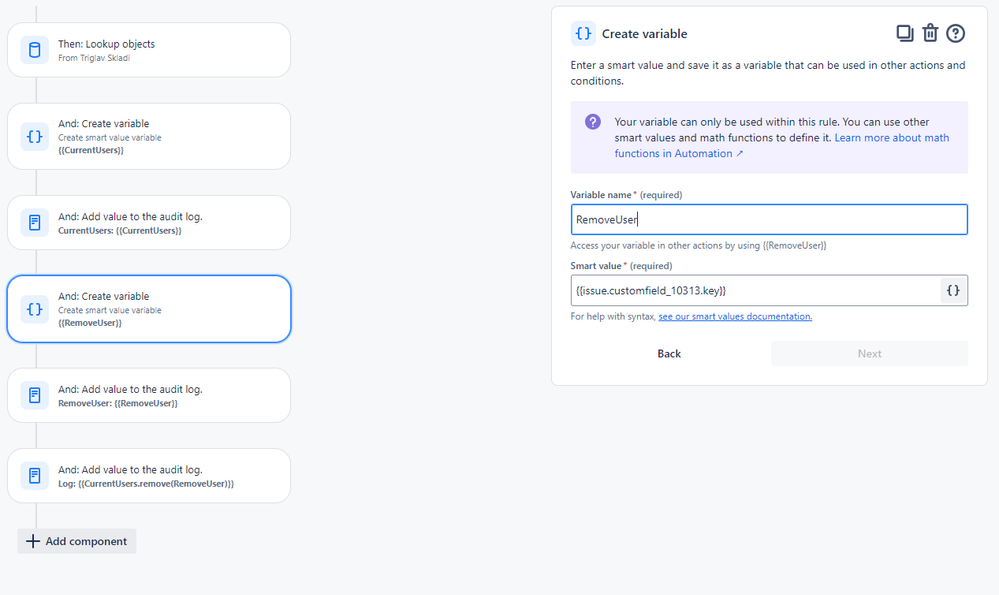The width and height of the screenshot is (999, 595).
Task: Click the Add component button
Action: (77, 541)
